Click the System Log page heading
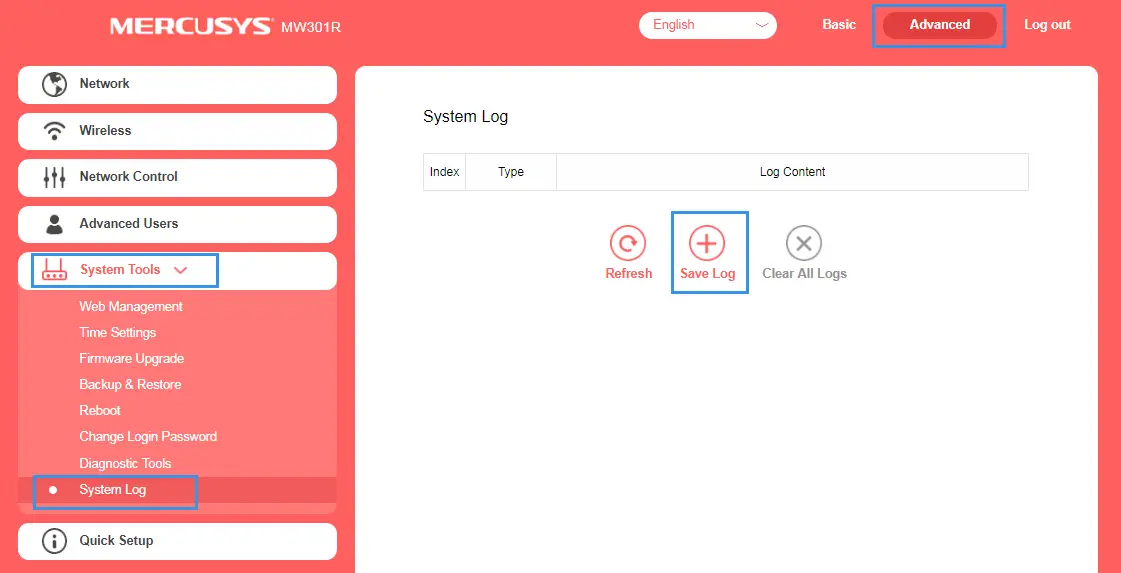Screen dimensions: 1121x573 pos(465,117)
